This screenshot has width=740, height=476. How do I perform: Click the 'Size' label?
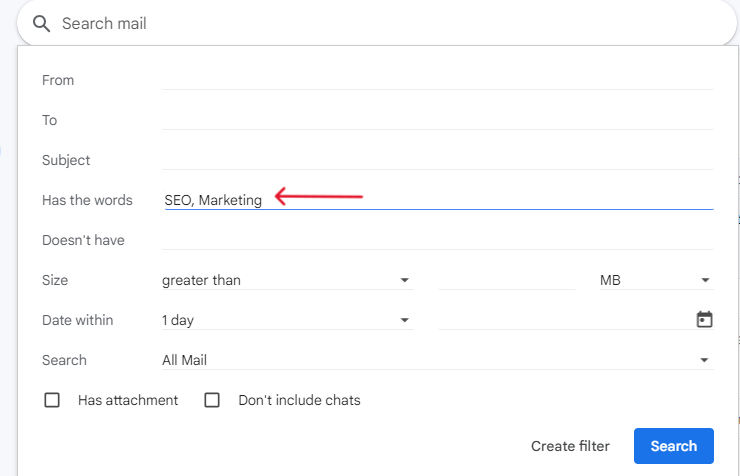click(x=55, y=280)
